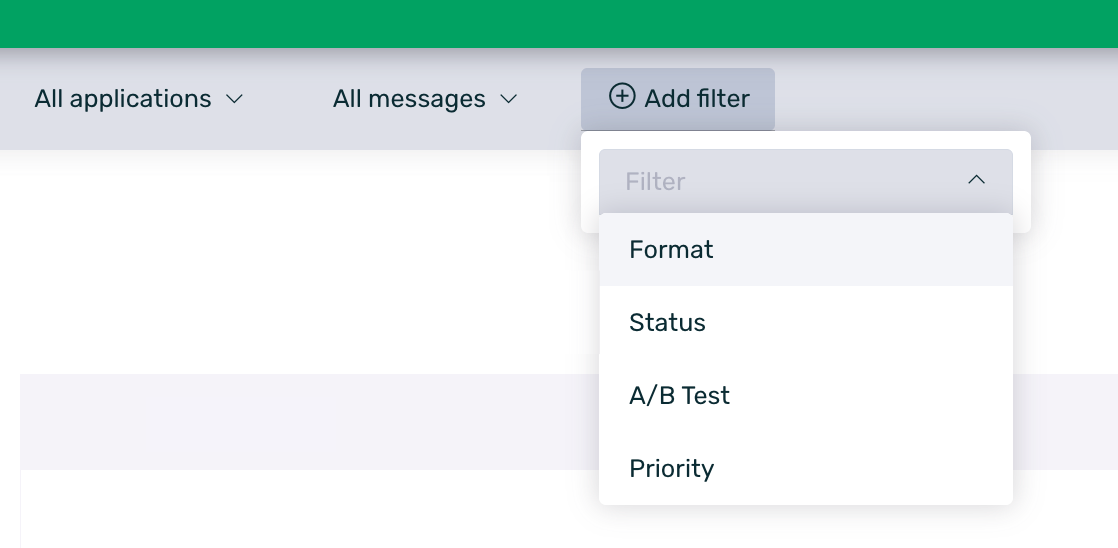Viewport: 1118px width, 548px height.
Task: Open the All applications dropdown
Action: point(139,100)
